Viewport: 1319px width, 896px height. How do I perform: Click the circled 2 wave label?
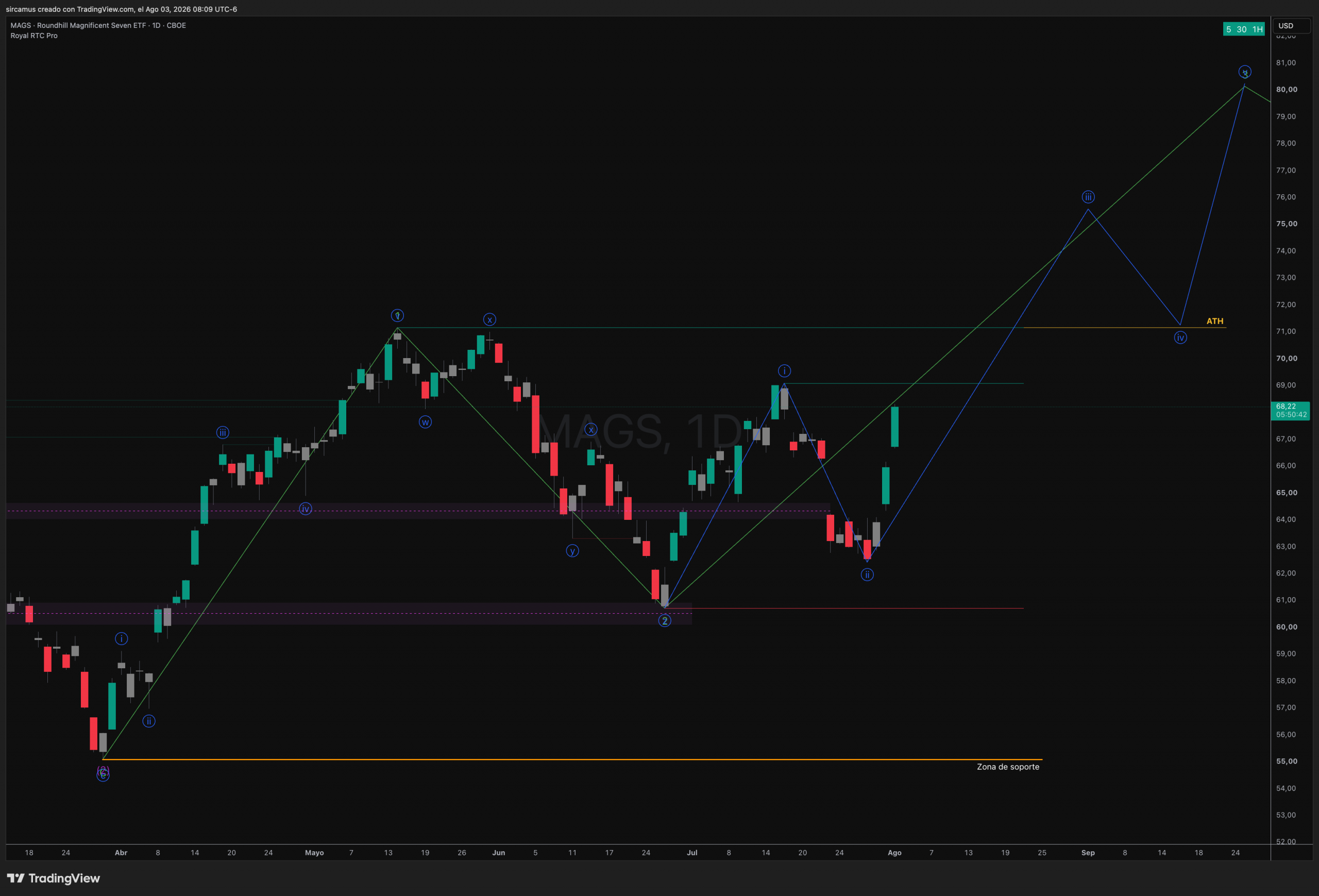(665, 621)
